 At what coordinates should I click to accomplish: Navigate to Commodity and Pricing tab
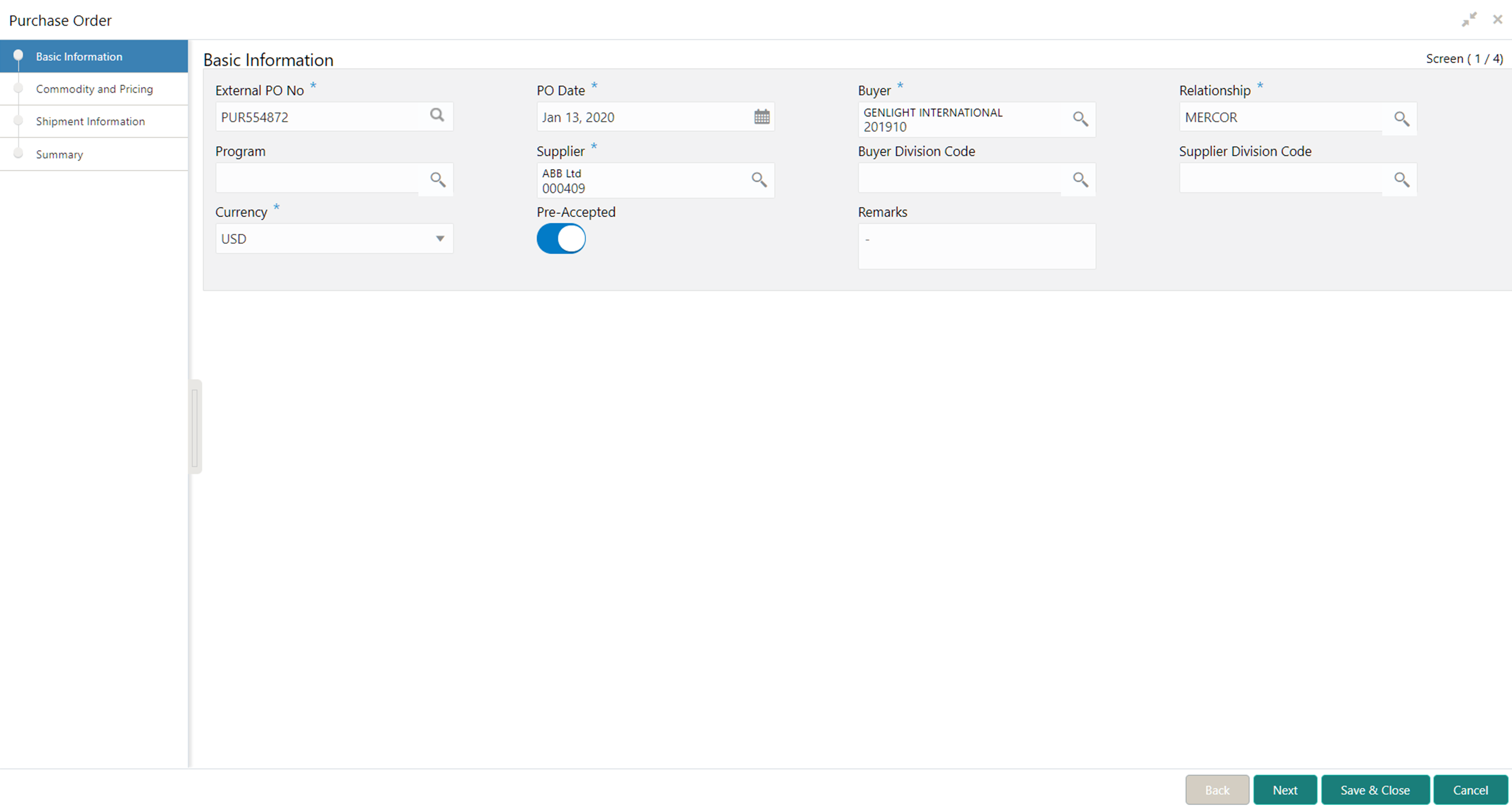pyautogui.click(x=95, y=89)
